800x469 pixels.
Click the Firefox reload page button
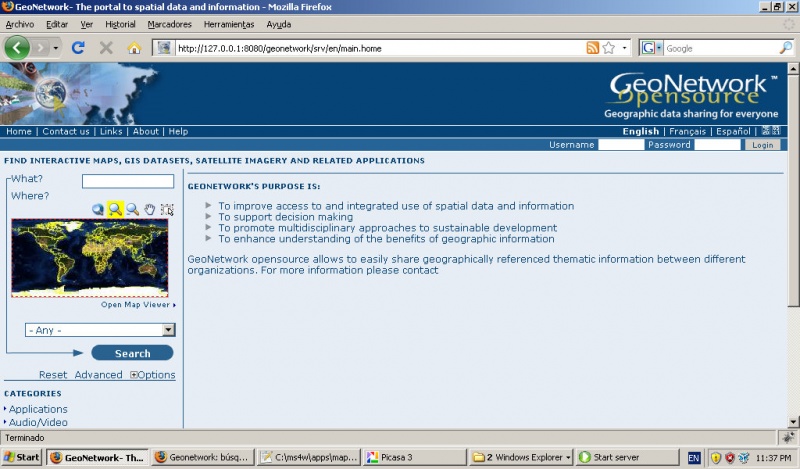coord(78,47)
